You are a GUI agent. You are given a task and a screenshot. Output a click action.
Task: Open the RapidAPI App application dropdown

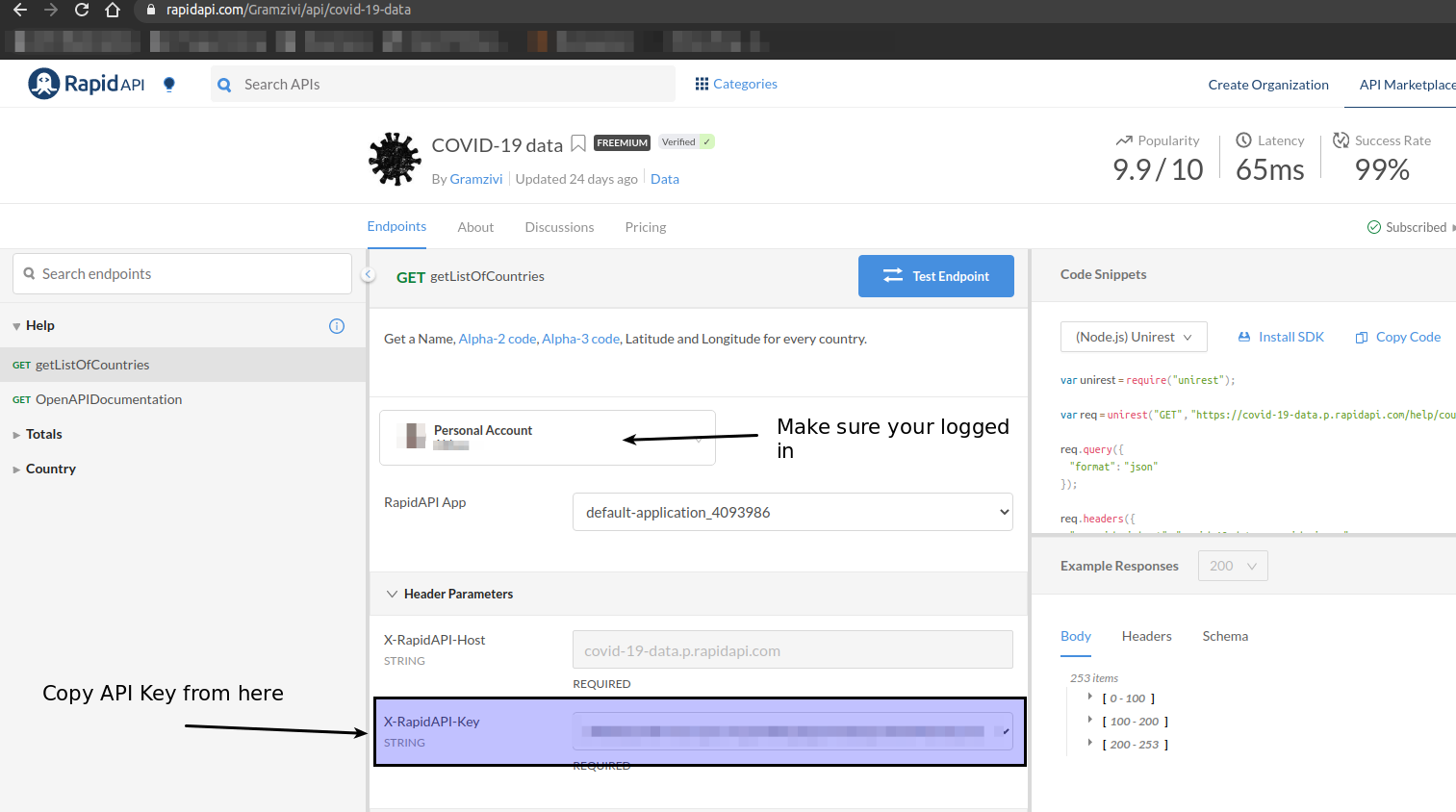(793, 512)
